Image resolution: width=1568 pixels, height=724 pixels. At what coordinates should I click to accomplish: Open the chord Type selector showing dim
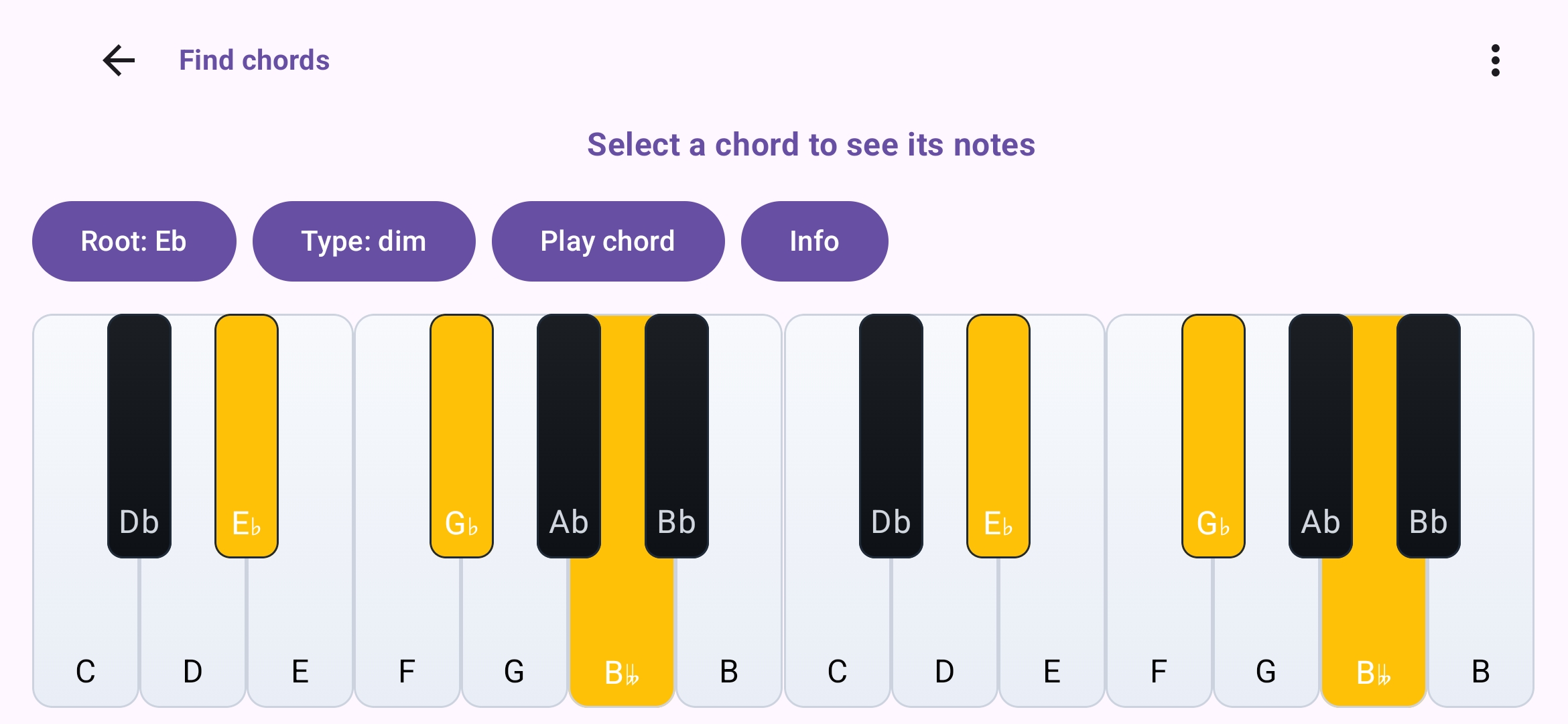(x=364, y=241)
